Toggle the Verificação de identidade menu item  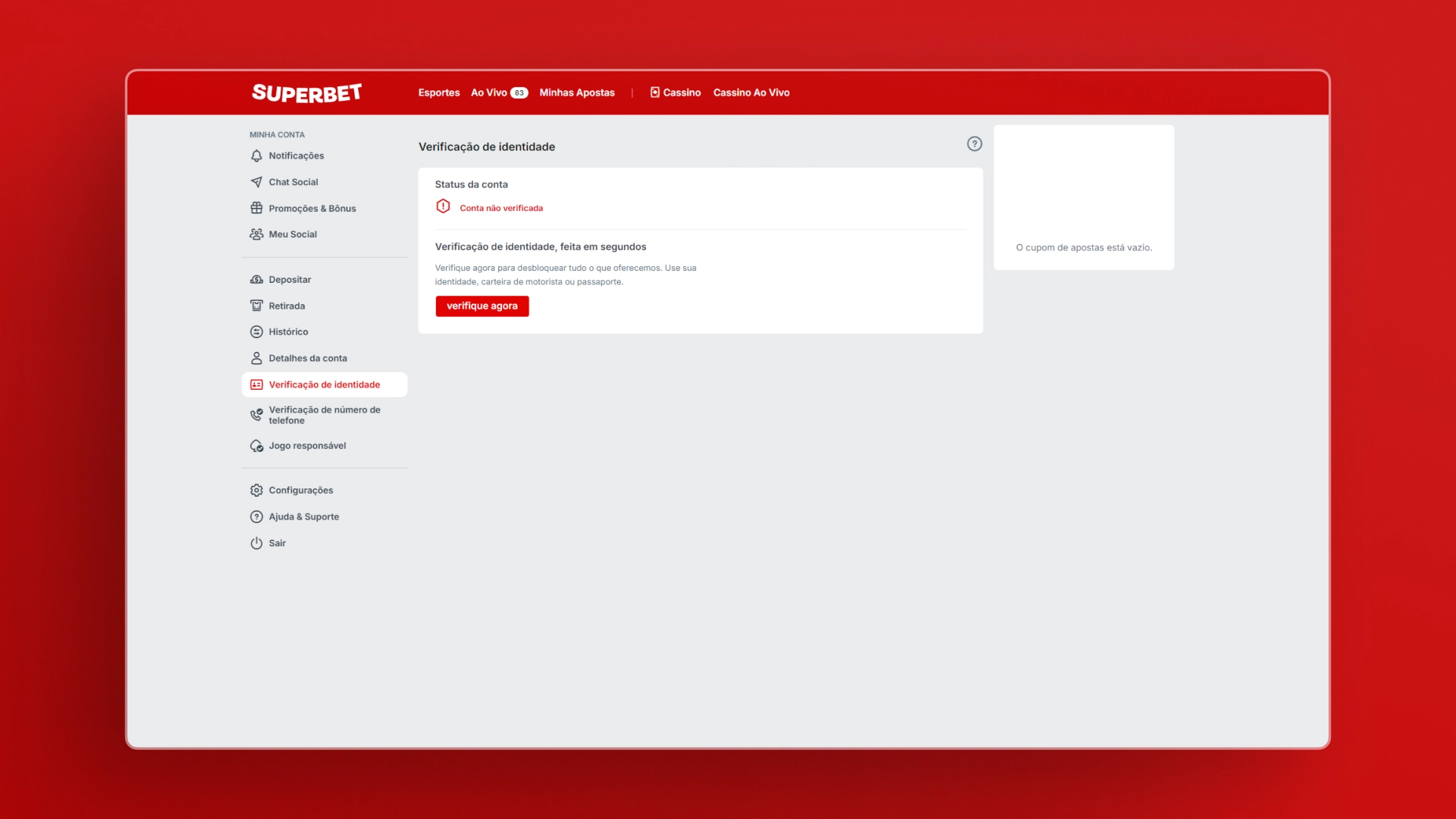coord(324,384)
